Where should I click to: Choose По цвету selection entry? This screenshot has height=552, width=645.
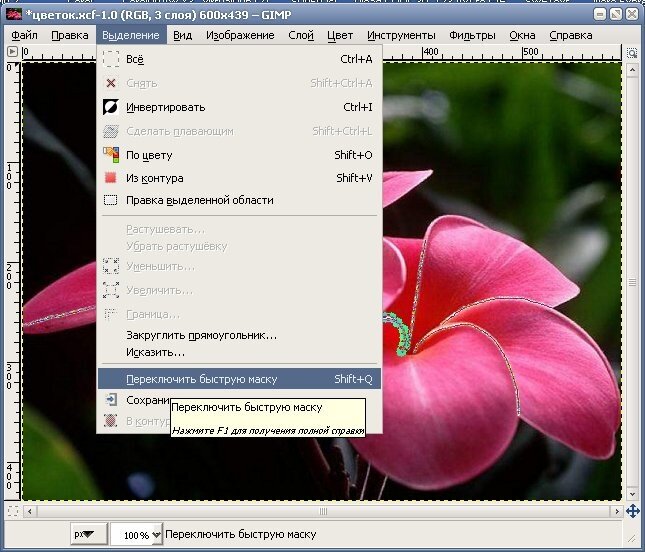[239, 155]
